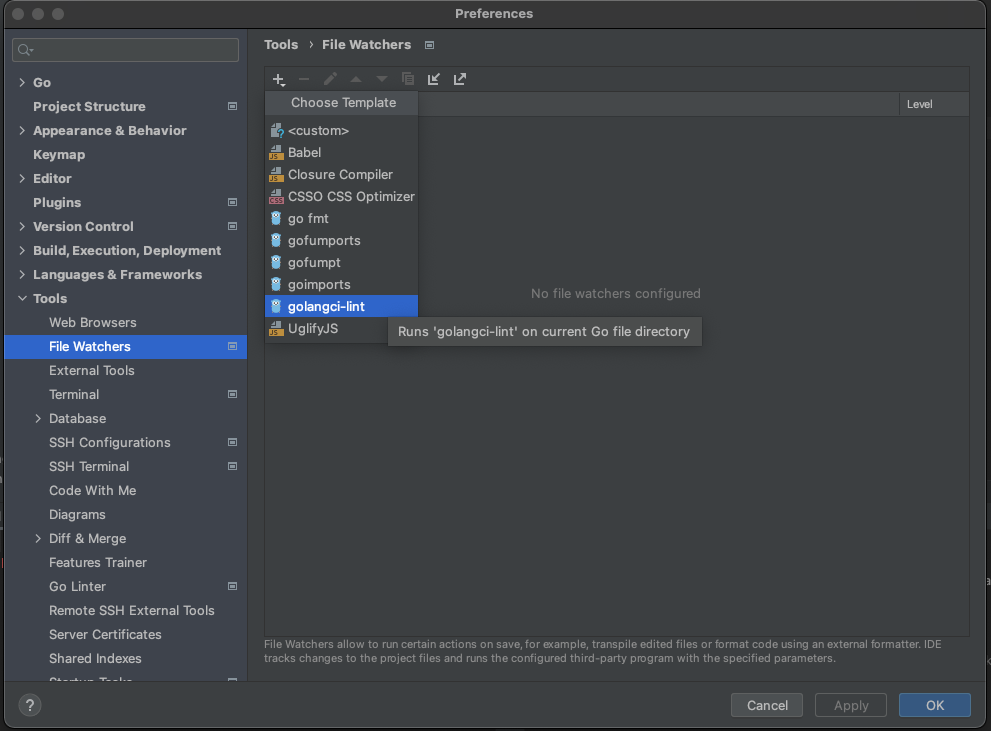
Task: Confirm with the OK button
Action: (x=935, y=705)
